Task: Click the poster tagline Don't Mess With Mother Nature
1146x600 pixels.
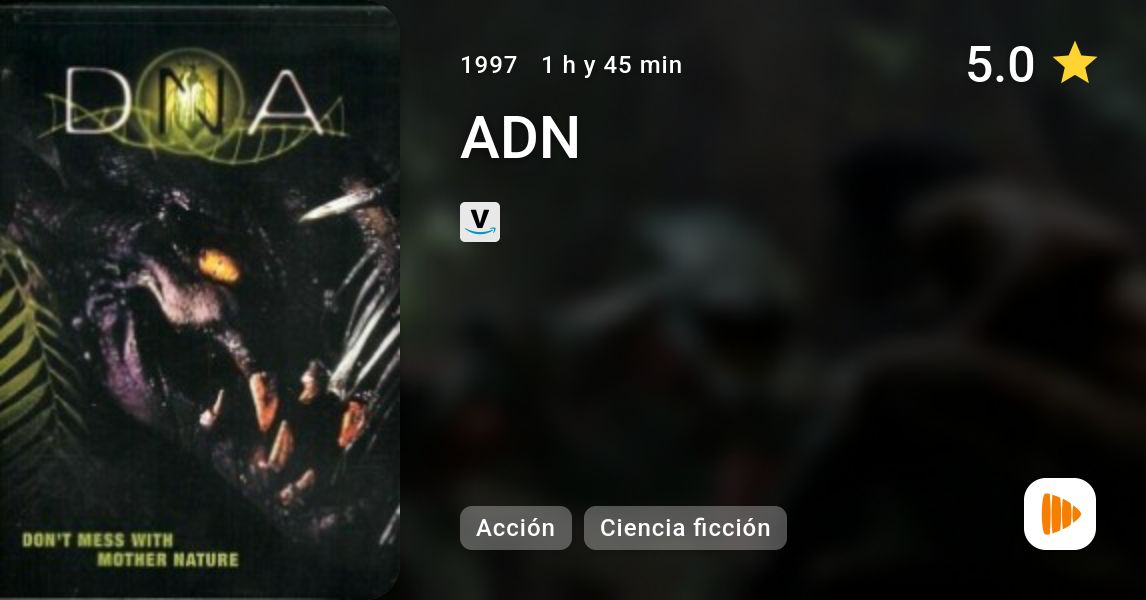Action: tap(131, 550)
